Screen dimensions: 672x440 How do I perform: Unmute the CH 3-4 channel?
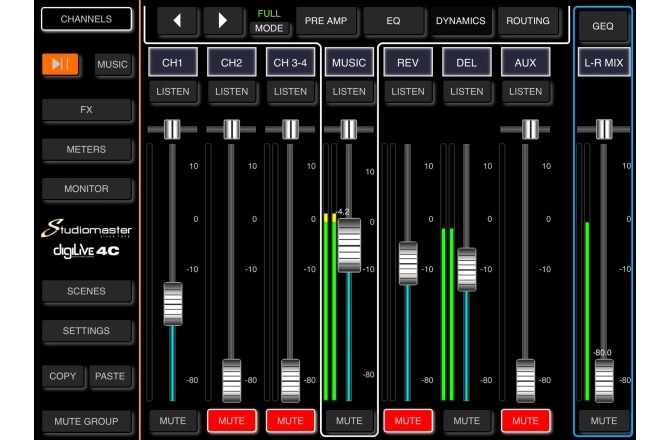click(x=290, y=421)
